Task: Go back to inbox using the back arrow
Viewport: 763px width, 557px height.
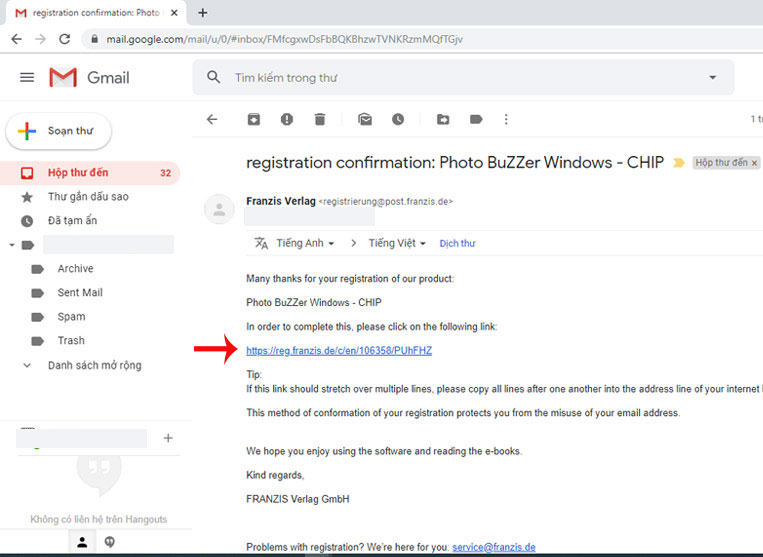Action: tap(212, 119)
